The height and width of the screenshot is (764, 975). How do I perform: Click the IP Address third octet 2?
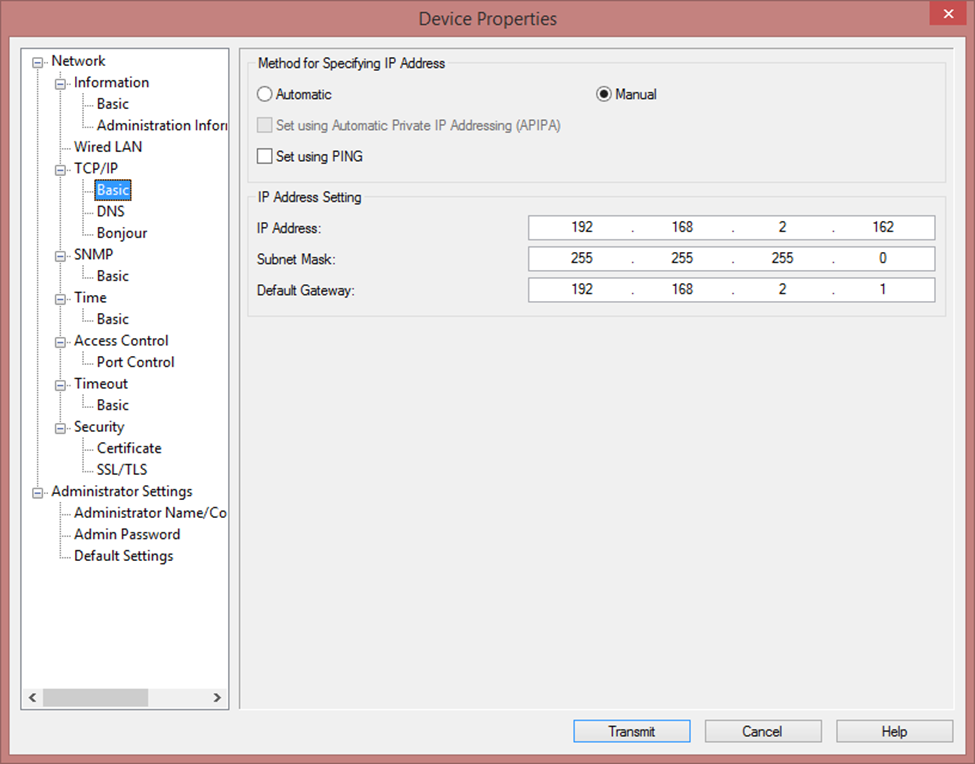(782, 228)
